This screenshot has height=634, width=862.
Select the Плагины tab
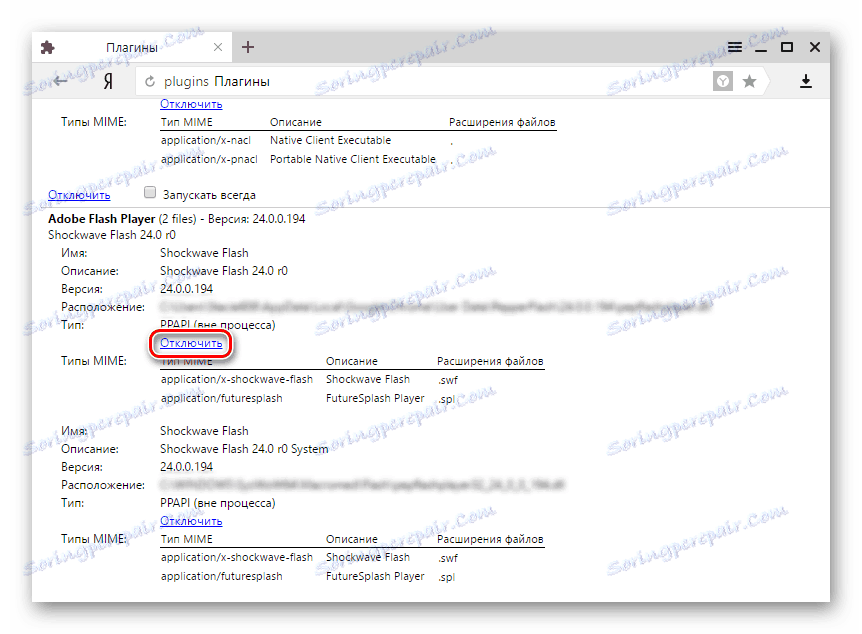132,47
